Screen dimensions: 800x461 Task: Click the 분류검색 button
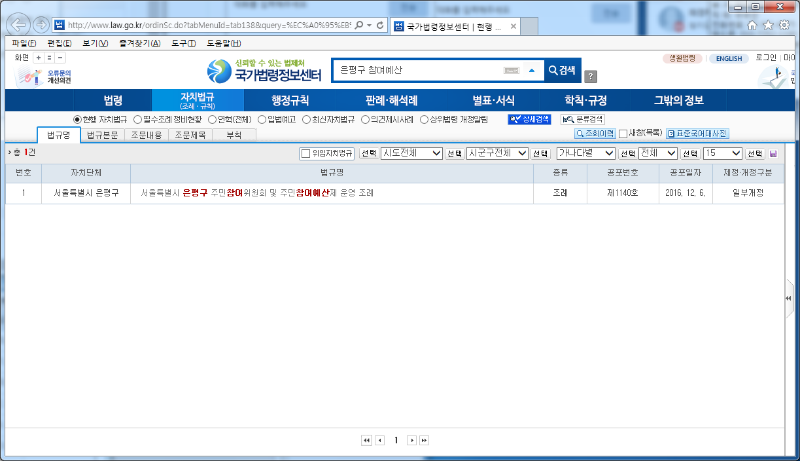(x=582, y=119)
